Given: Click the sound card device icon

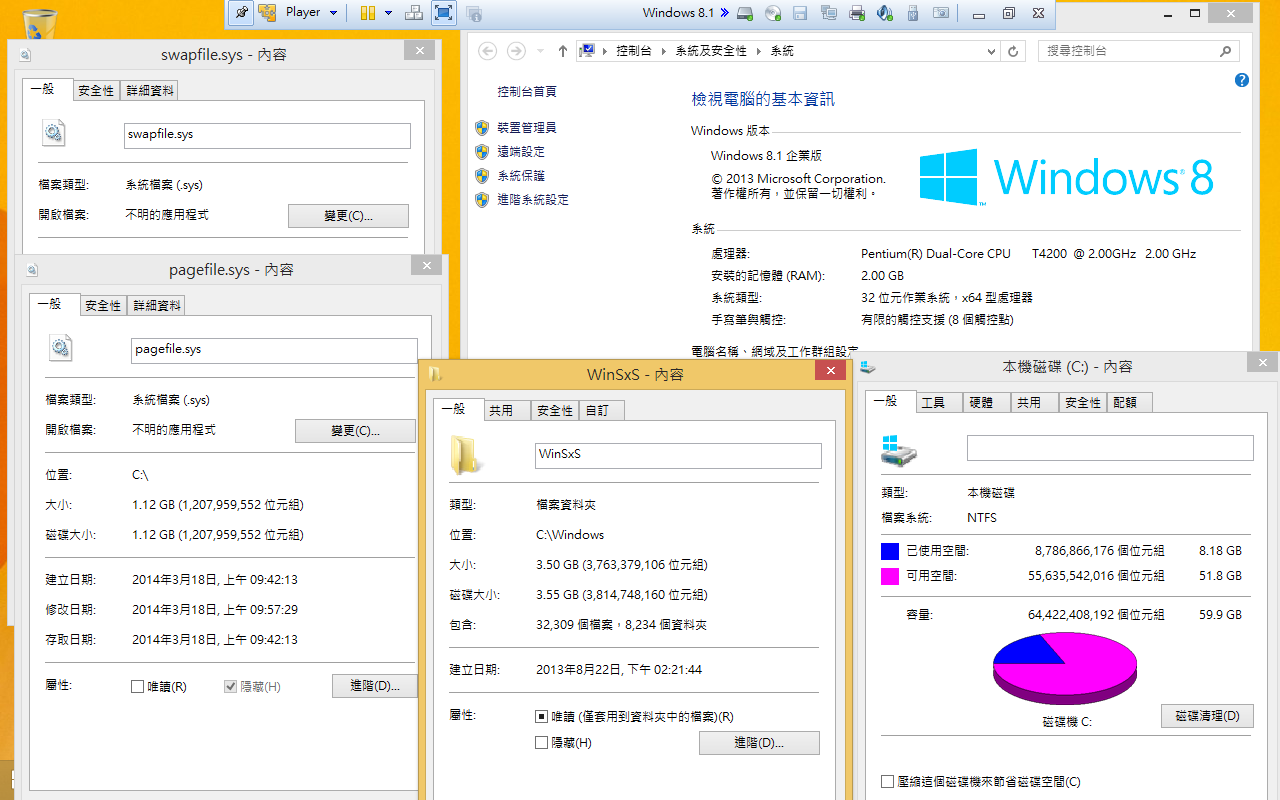Looking at the screenshot, I should (884, 13).
